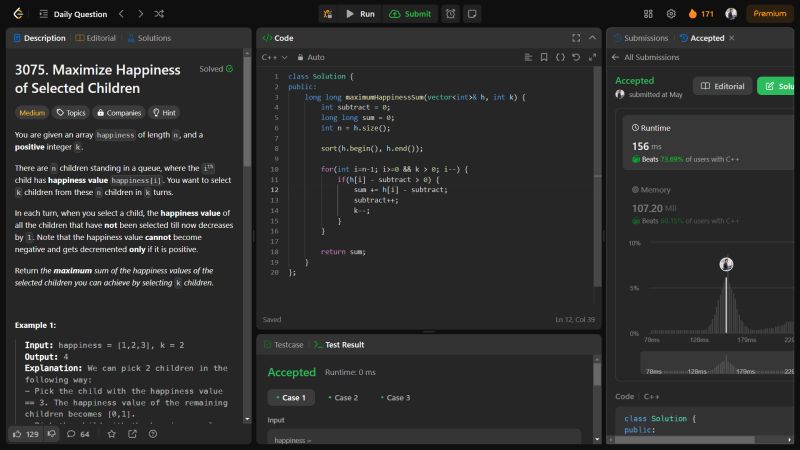Open the layout grid icon
This screenshot has width=800, height=450.
(648, 14)
